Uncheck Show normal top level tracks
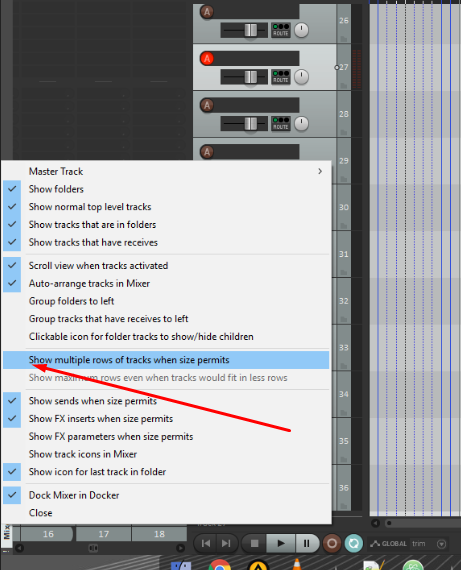Image resolution: width=461 pixels, height=570 pixels. [166, 207]
